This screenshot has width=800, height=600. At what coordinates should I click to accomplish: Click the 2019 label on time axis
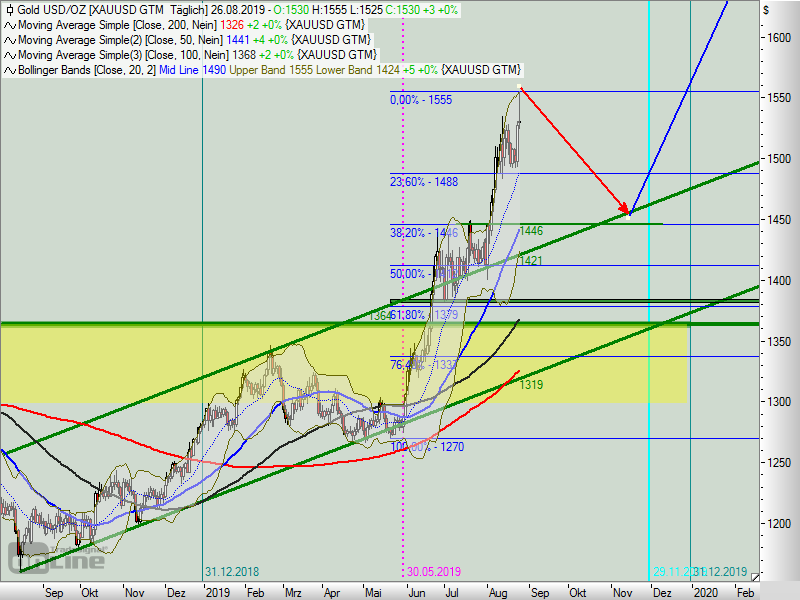point(218,592)
